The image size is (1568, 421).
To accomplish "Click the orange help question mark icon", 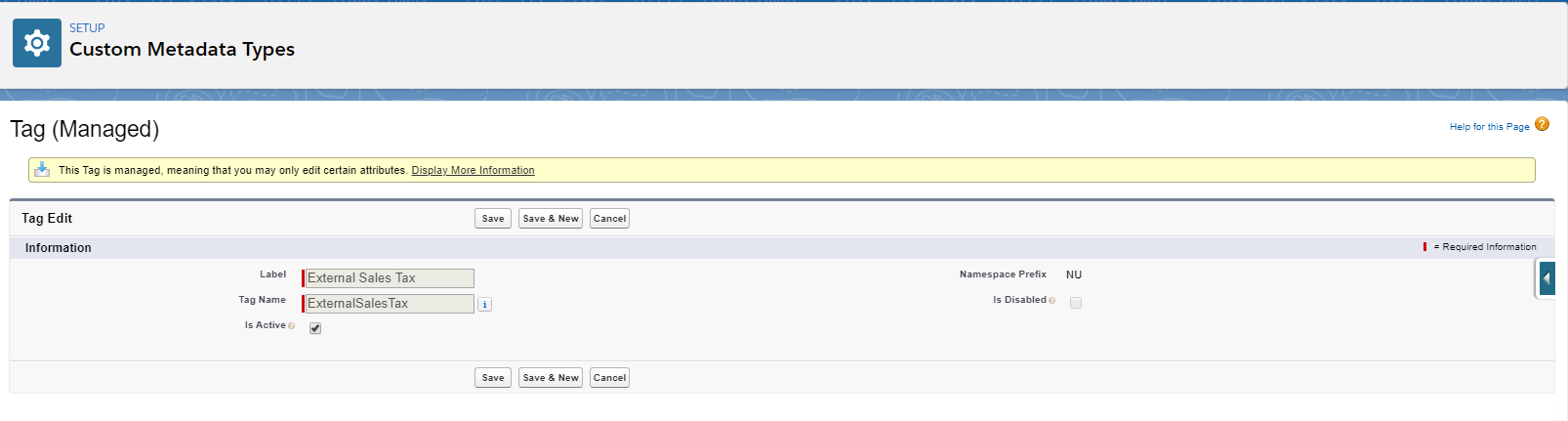I will point(1542,124).
